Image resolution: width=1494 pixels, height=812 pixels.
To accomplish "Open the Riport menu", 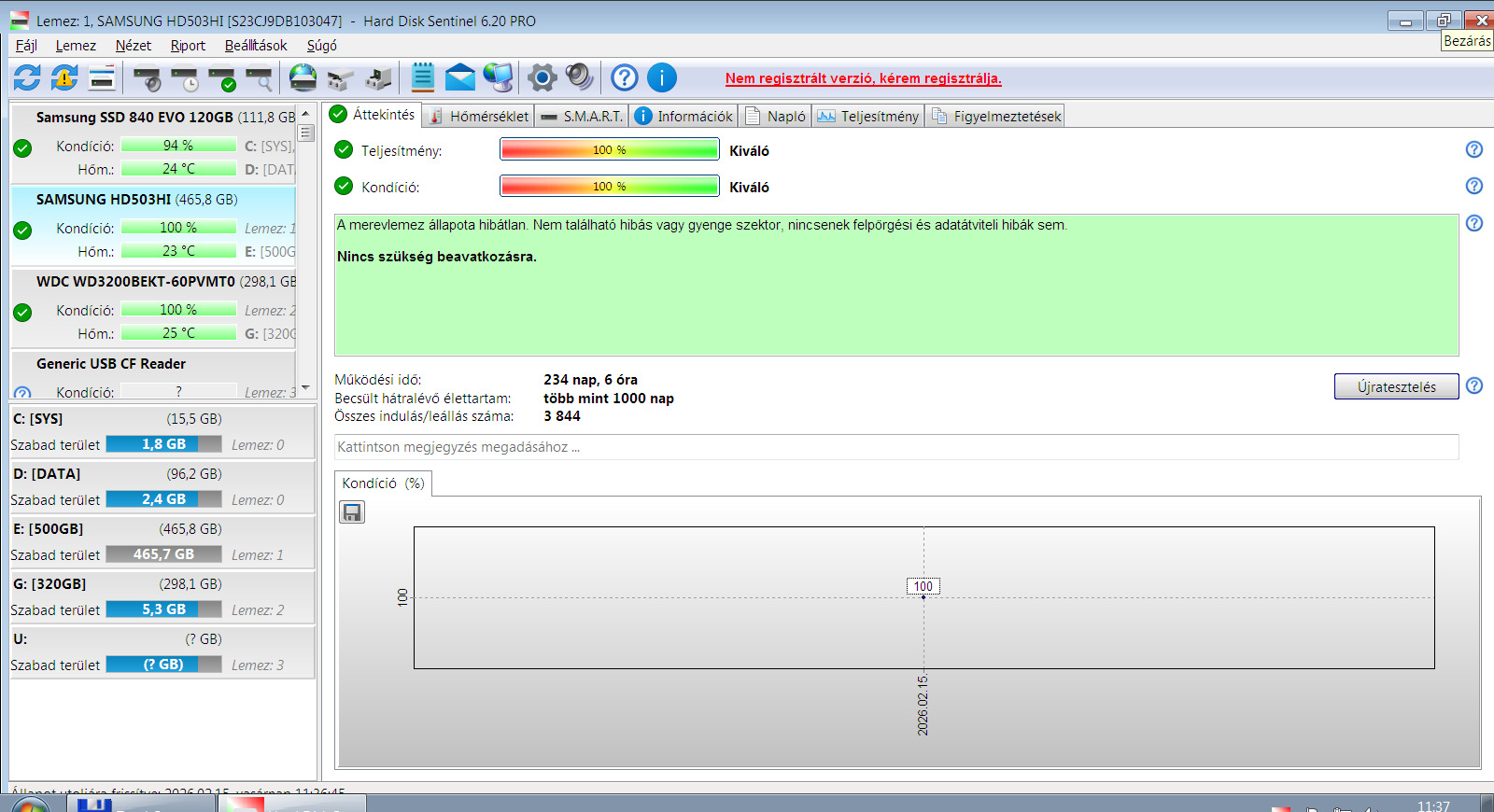I will pos(188,45).
